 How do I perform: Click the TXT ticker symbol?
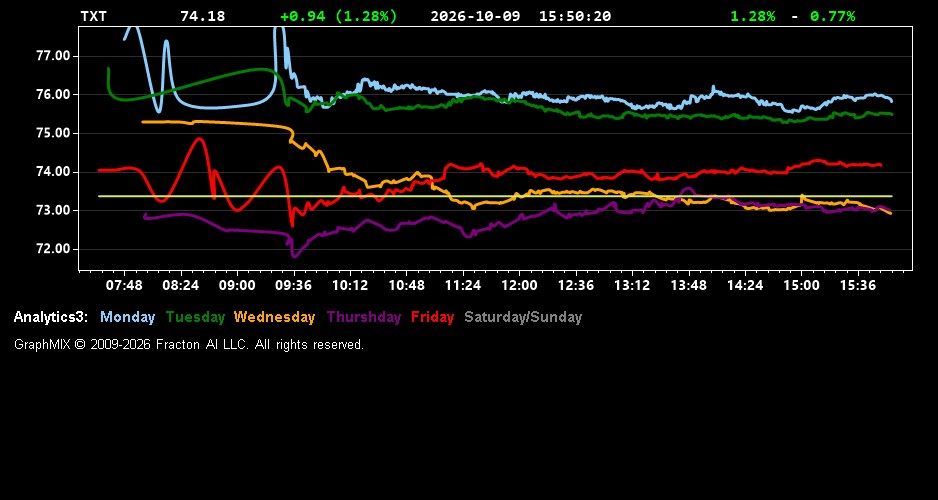click(93, 17)
